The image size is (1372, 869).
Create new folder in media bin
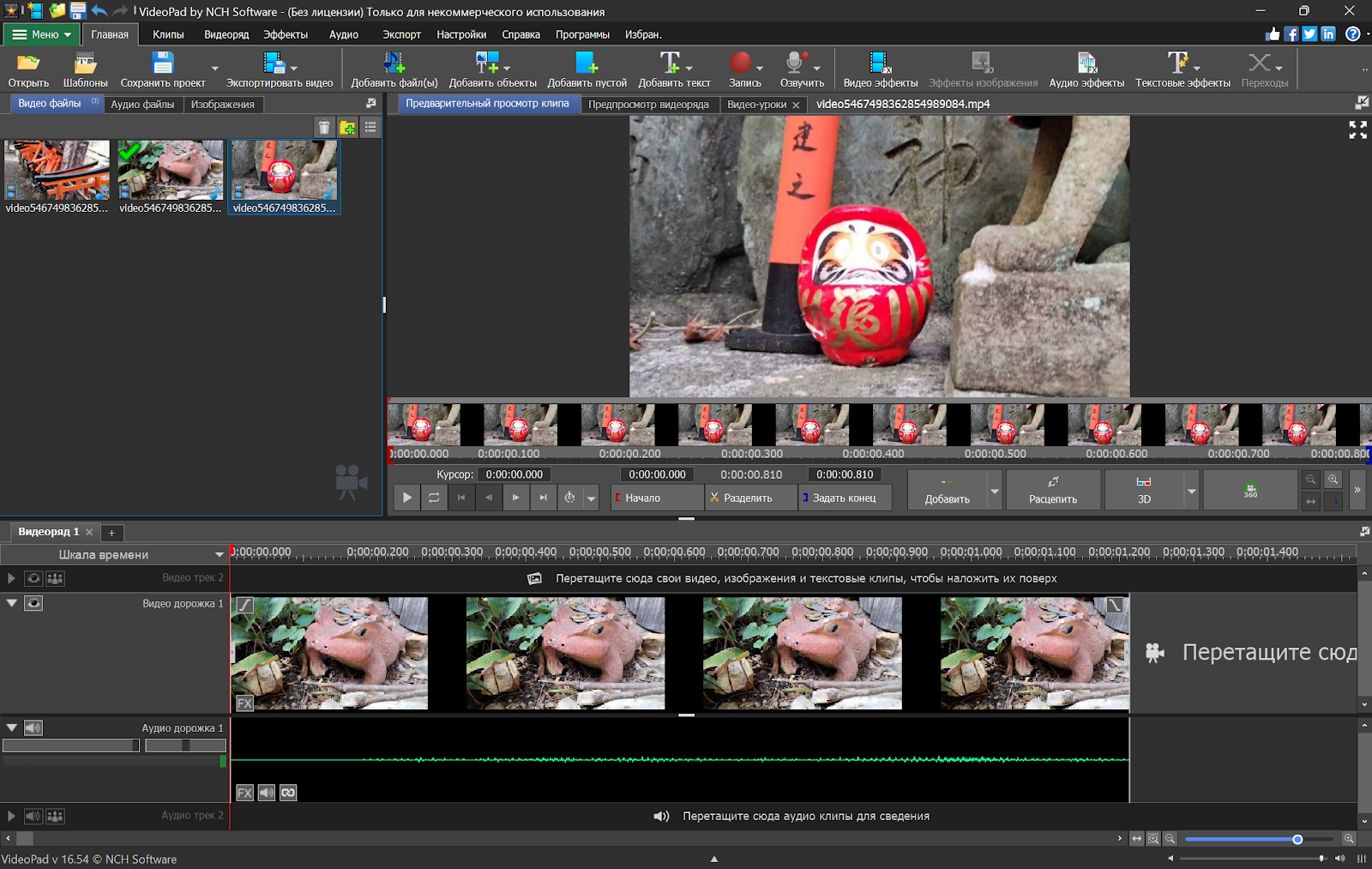(x=347, y=128)
